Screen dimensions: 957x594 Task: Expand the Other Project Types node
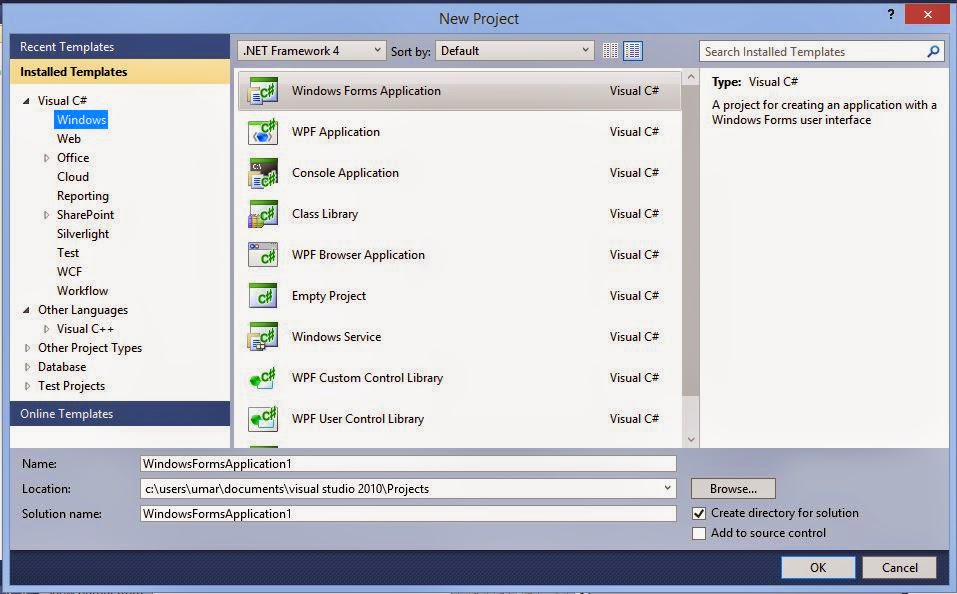(x=28, y=347)
